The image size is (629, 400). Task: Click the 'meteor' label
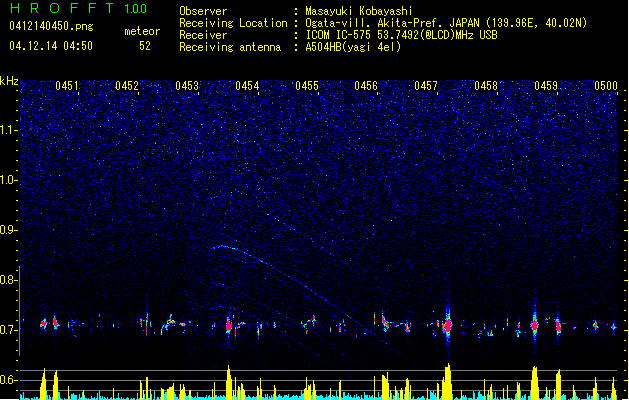[142, 31]
